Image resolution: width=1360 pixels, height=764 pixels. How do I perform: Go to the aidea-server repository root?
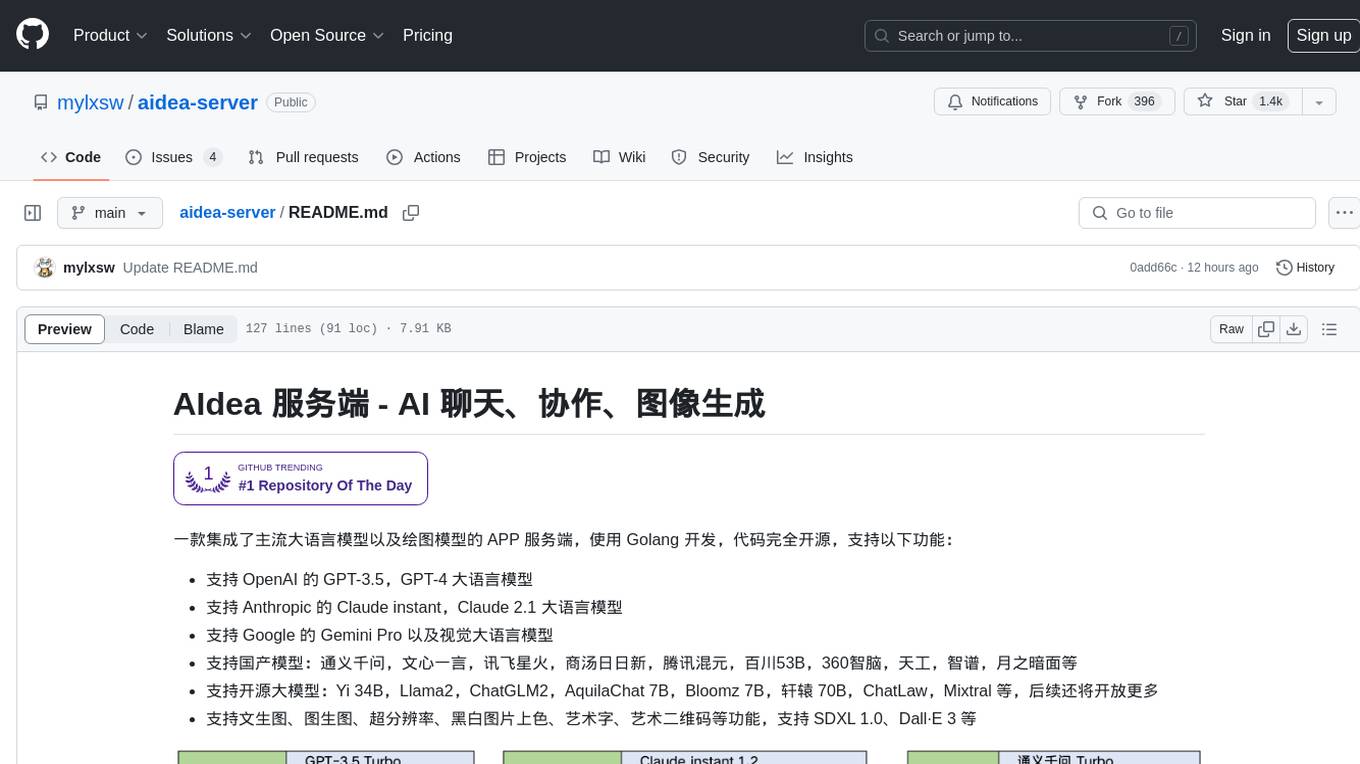197,102
